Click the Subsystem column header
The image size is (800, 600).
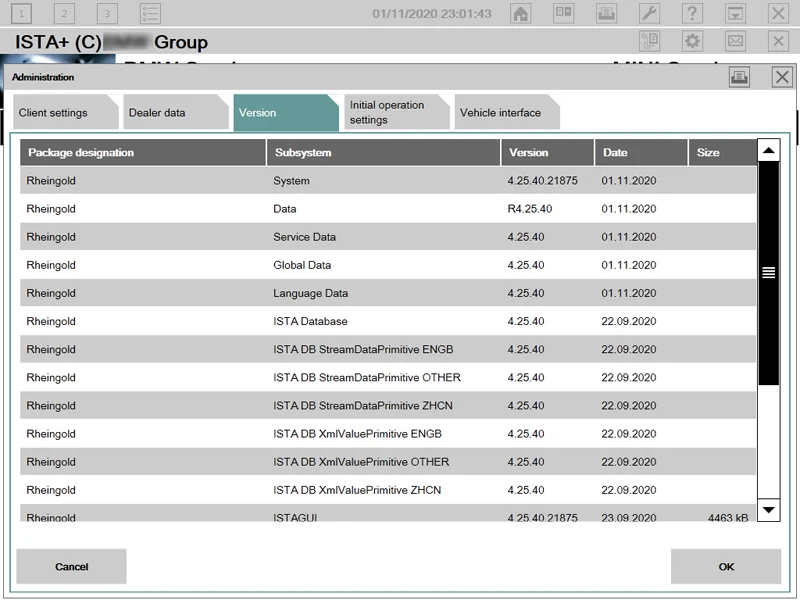383,153
